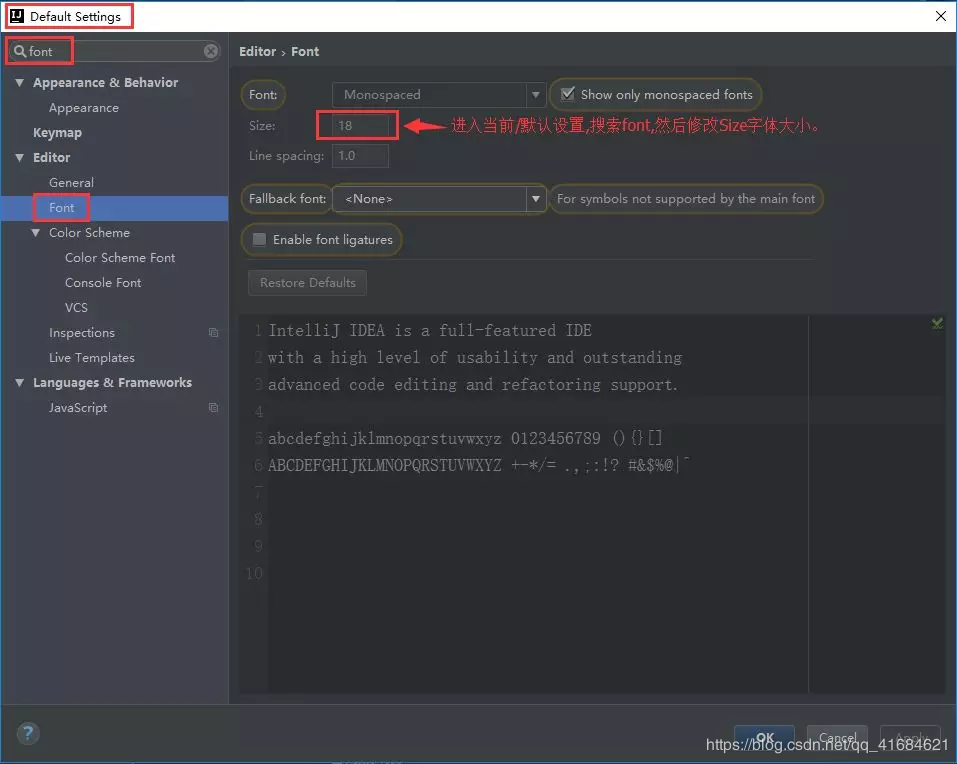Open the General editor settings
The height and width of the screenshot is (764, 957).
point(71,182)
